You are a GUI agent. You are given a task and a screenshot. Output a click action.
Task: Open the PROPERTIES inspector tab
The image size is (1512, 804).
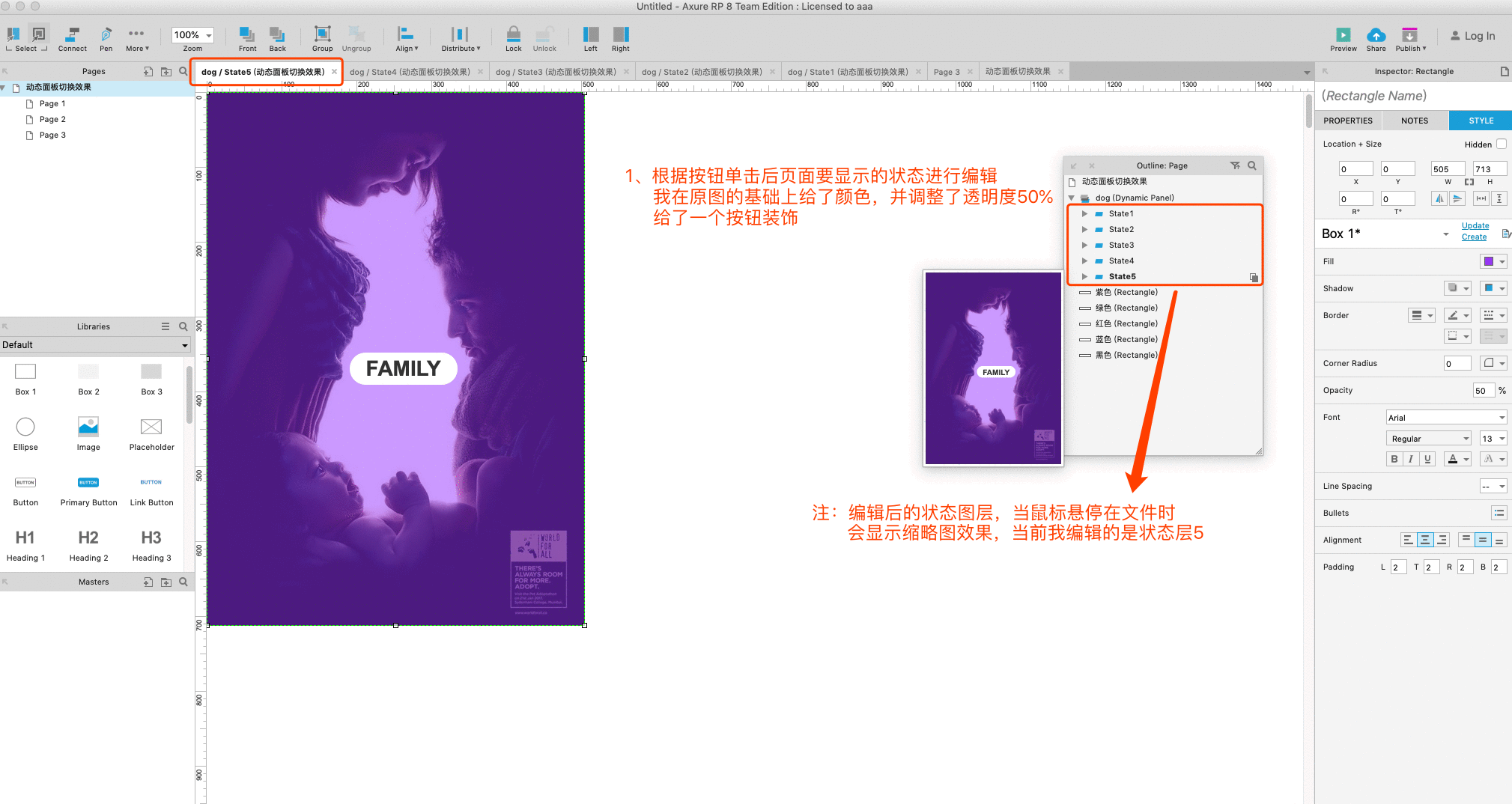(1347, 121)
